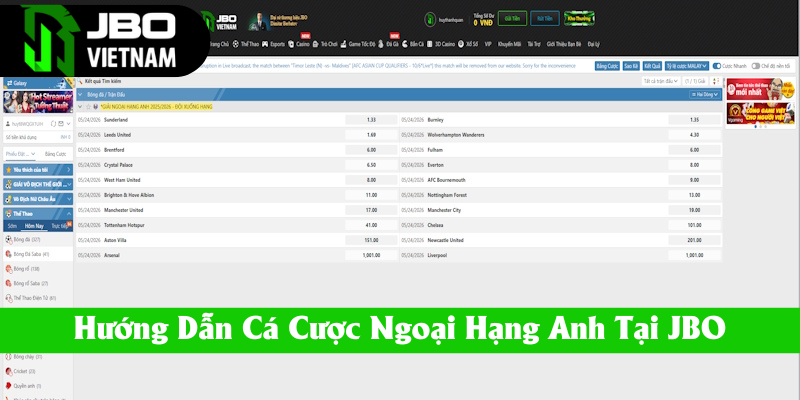Click the Trò Chơi icon in top menu
This screenshot has height=400, width=800.
point(315,44)
